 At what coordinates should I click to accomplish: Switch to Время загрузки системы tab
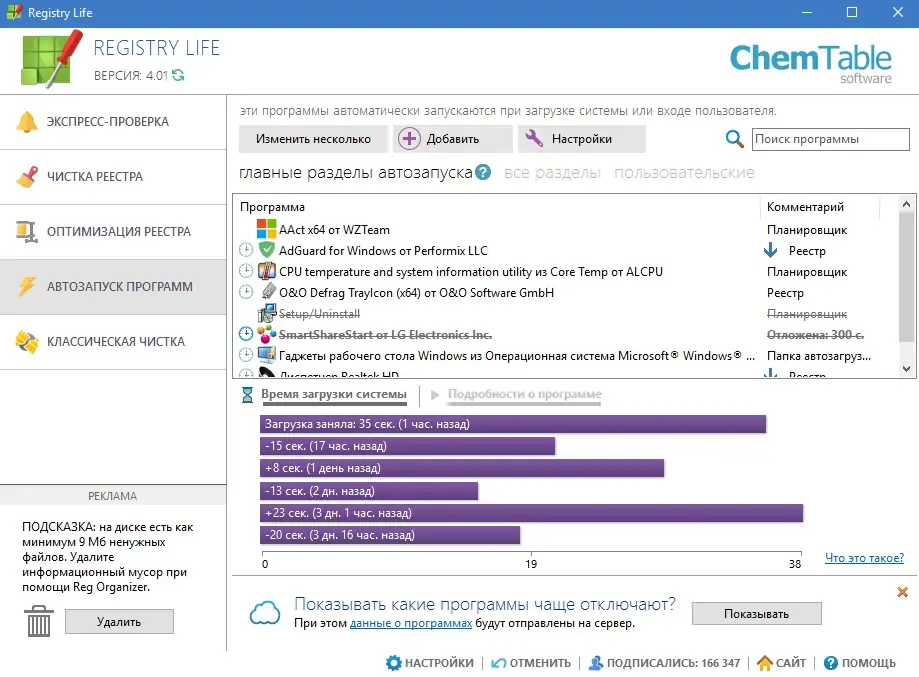coord(333,394)
